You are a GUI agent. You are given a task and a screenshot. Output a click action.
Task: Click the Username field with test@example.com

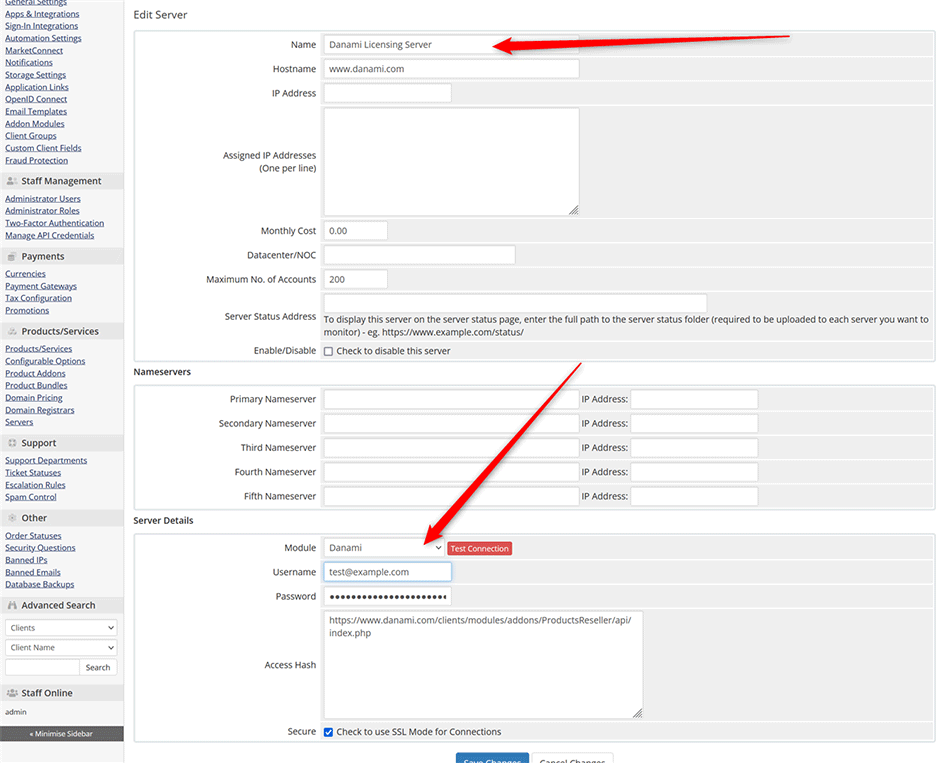click(387, 572)
